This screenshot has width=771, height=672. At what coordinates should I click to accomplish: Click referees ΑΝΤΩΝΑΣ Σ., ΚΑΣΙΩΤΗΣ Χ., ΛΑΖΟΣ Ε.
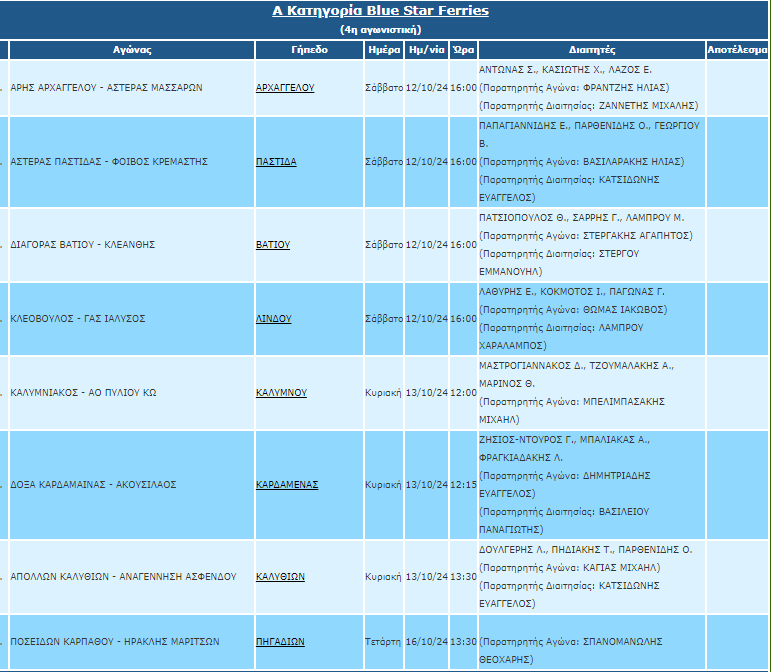click(x=565, y=70)
